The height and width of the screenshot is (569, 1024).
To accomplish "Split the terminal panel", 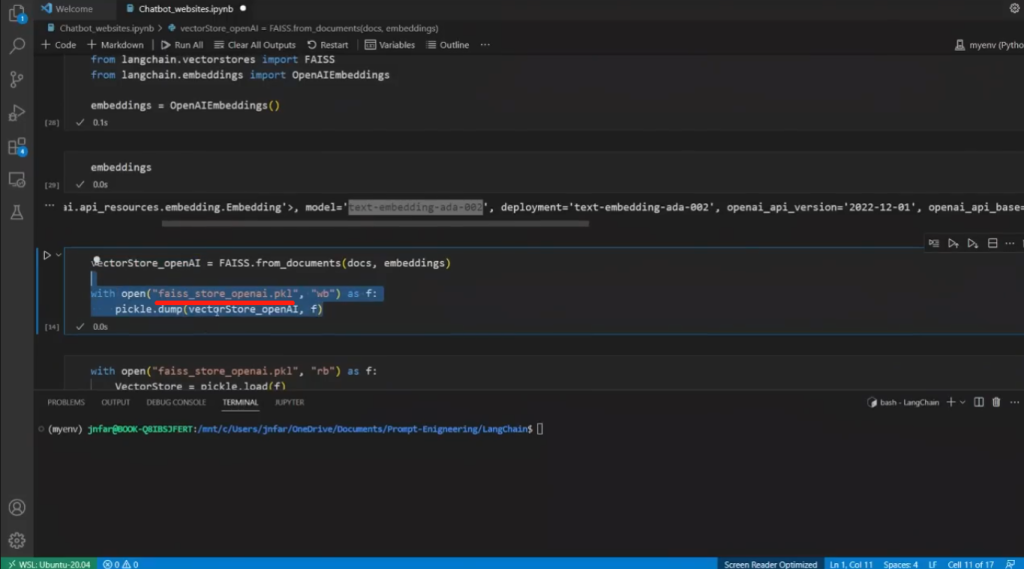I will (977, 402).
